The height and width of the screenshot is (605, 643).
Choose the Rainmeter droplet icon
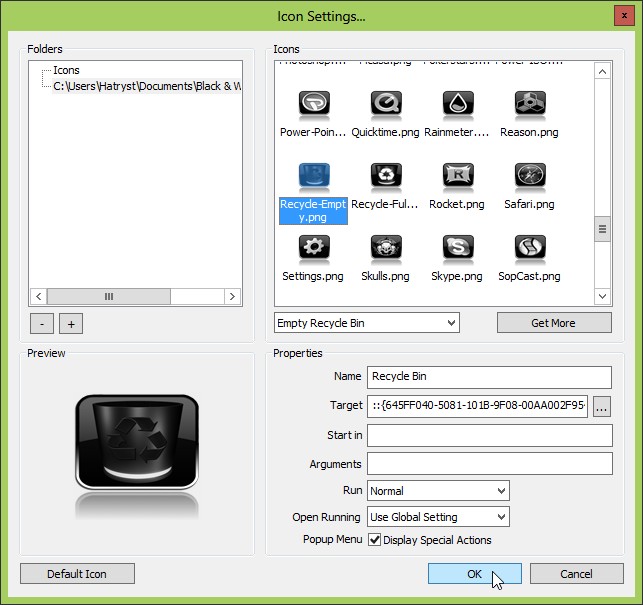(458, 105)
